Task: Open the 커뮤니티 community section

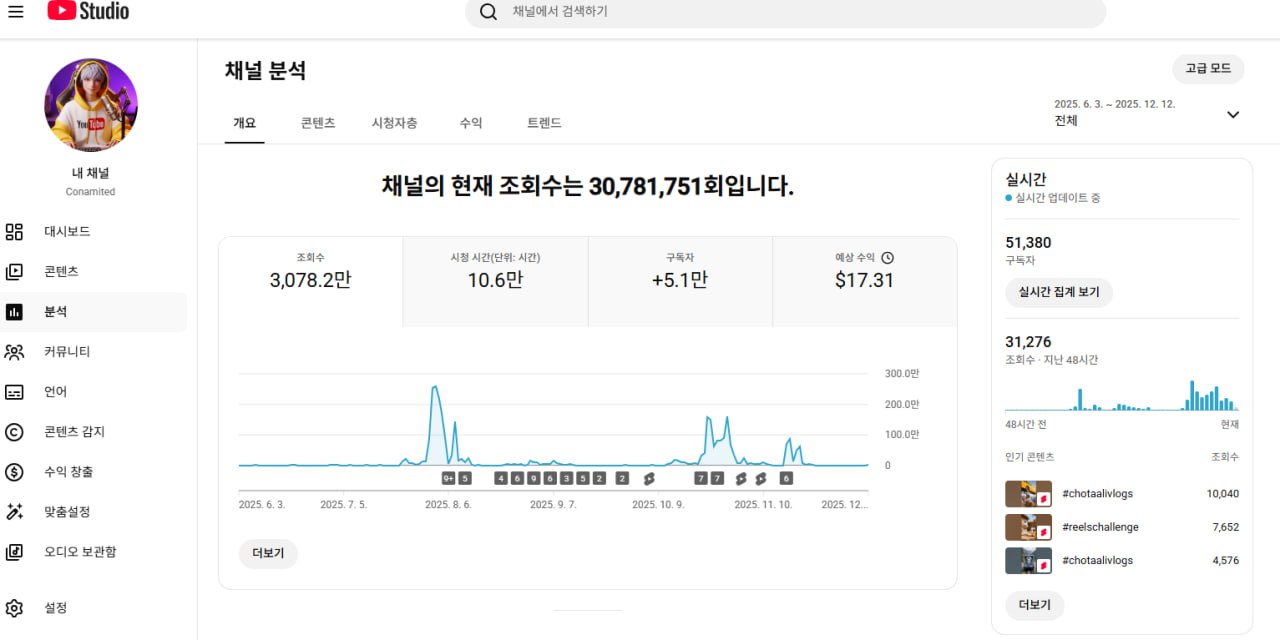Action: point(66,352)
